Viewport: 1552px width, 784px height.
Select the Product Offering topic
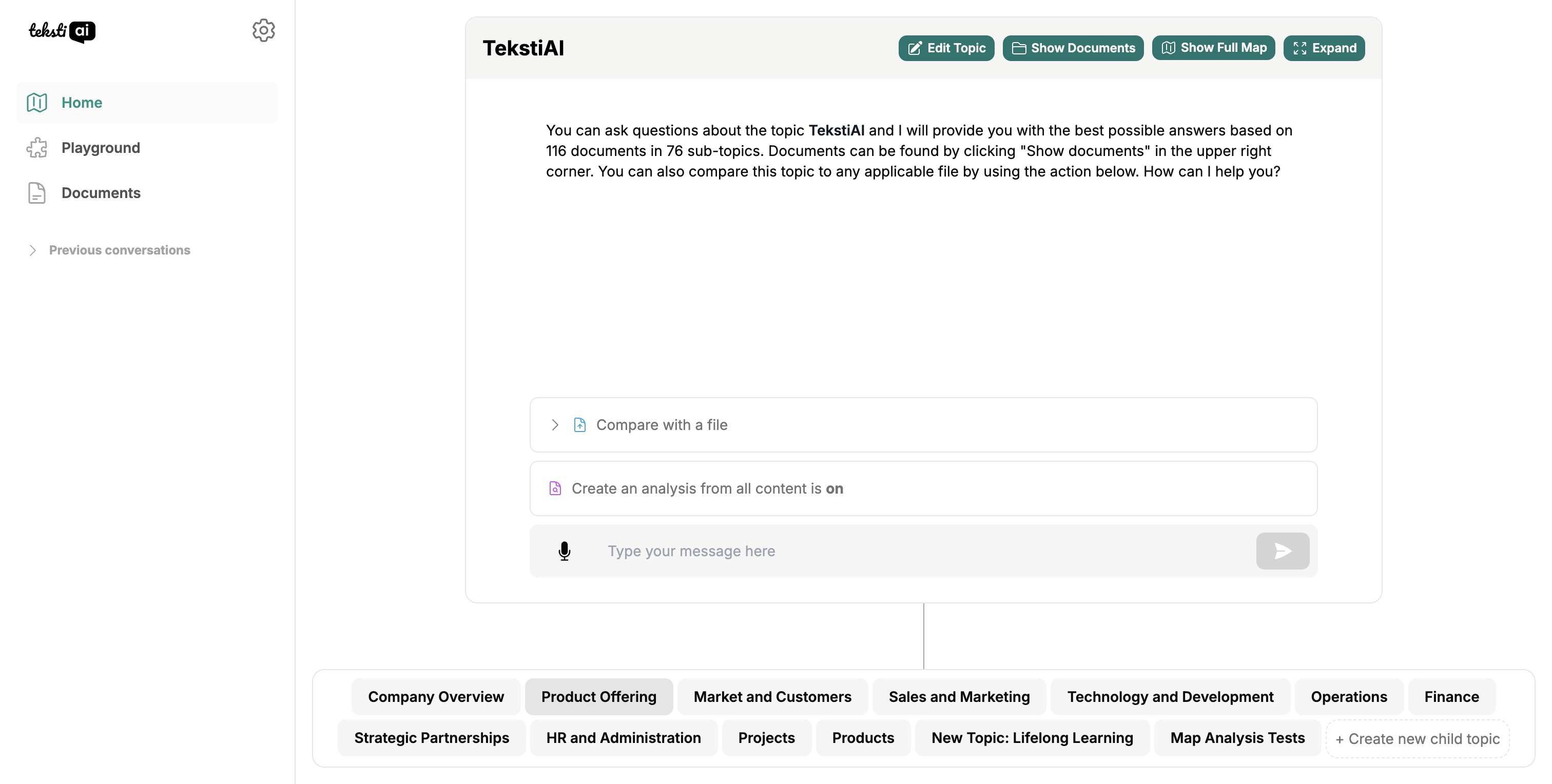598,697
